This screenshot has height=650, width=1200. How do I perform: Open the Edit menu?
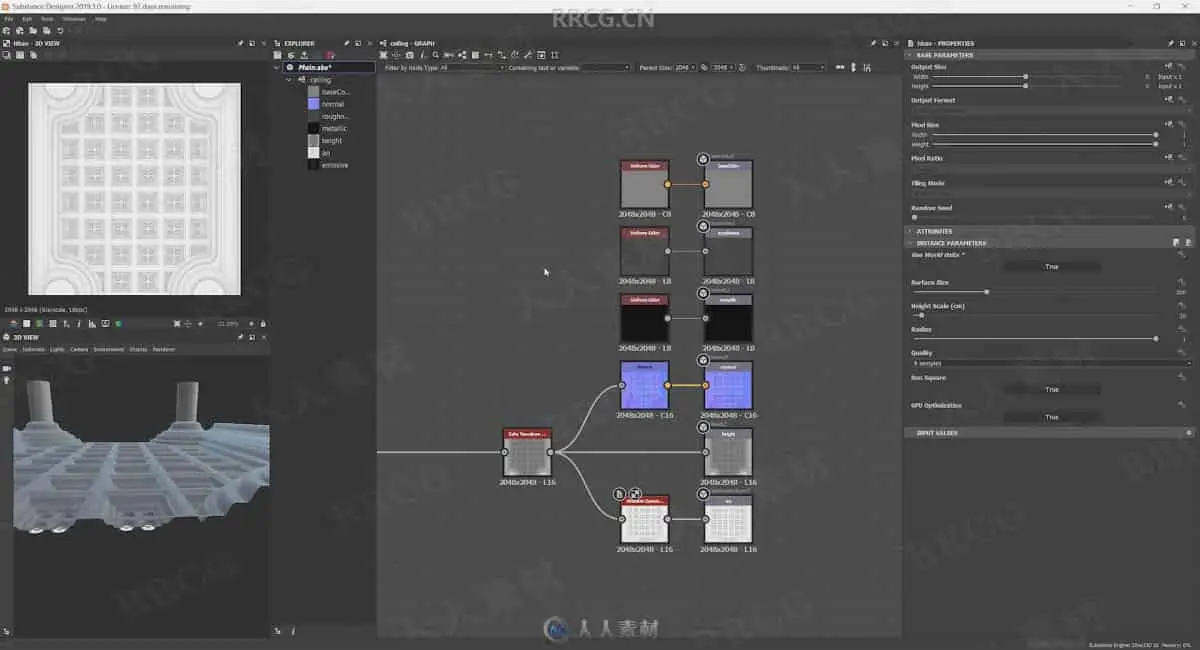coord(27,19)
